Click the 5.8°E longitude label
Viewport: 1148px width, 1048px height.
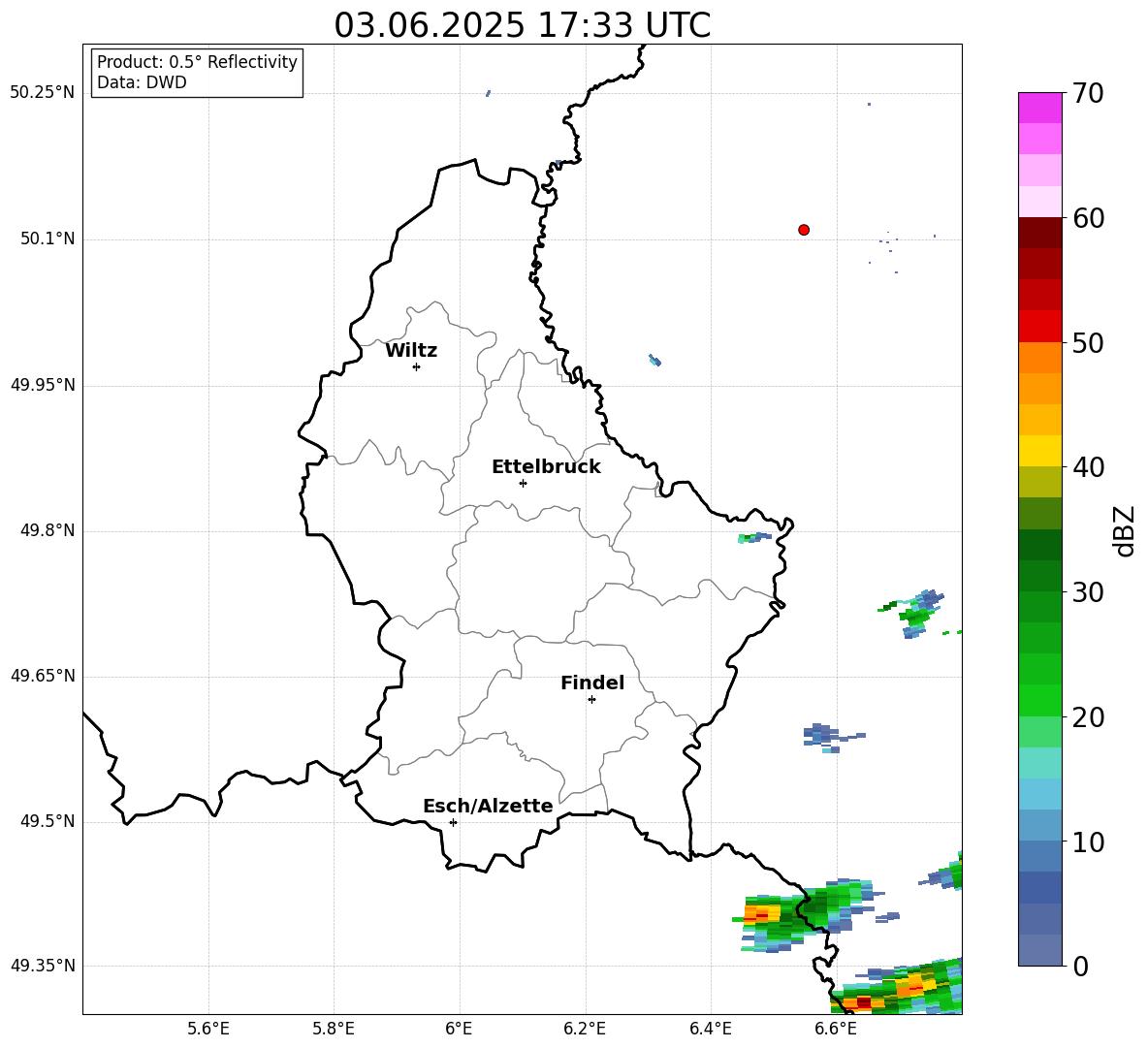pos(334,1029)
